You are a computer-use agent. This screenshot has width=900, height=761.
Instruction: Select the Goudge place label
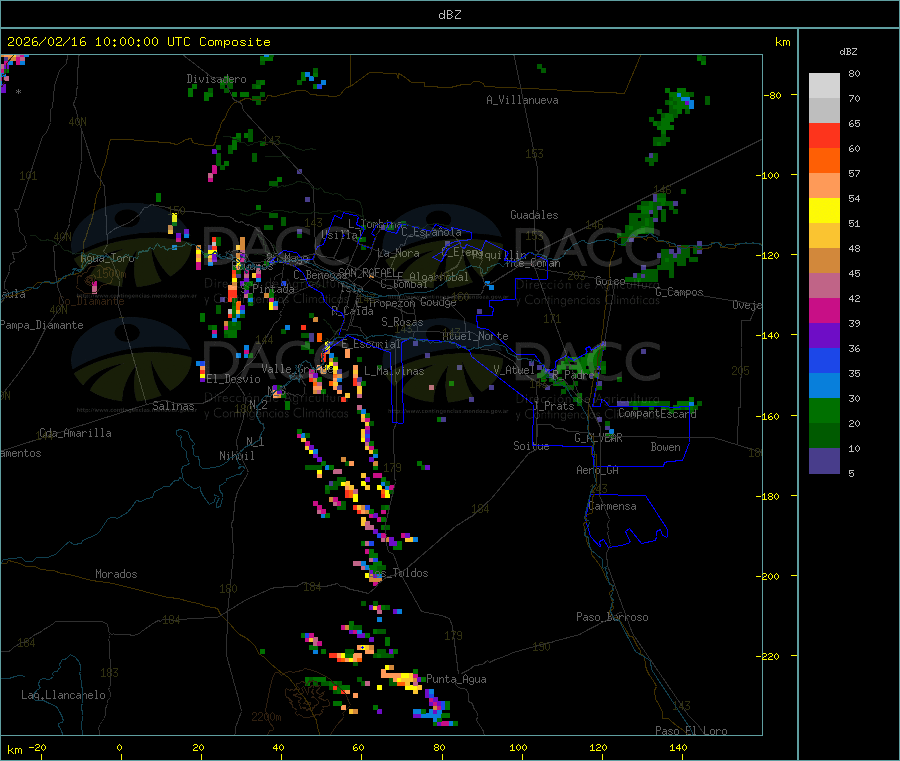tap(438, 302)
